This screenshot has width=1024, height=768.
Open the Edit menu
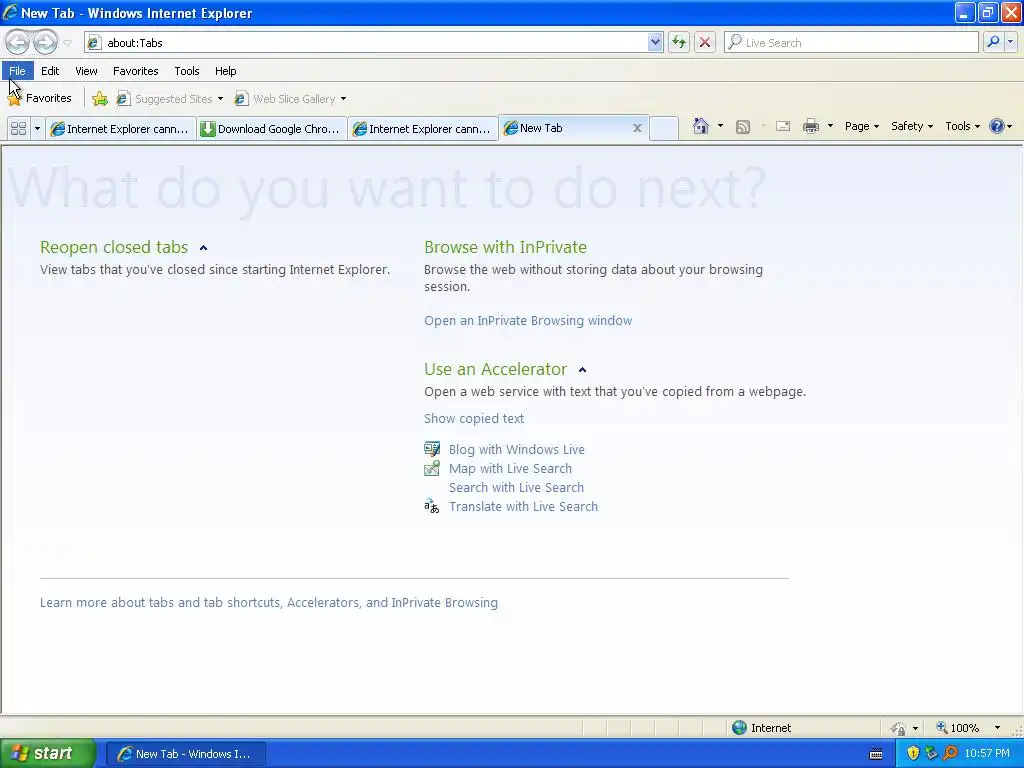pyautogui.click(x=50, y=71)
